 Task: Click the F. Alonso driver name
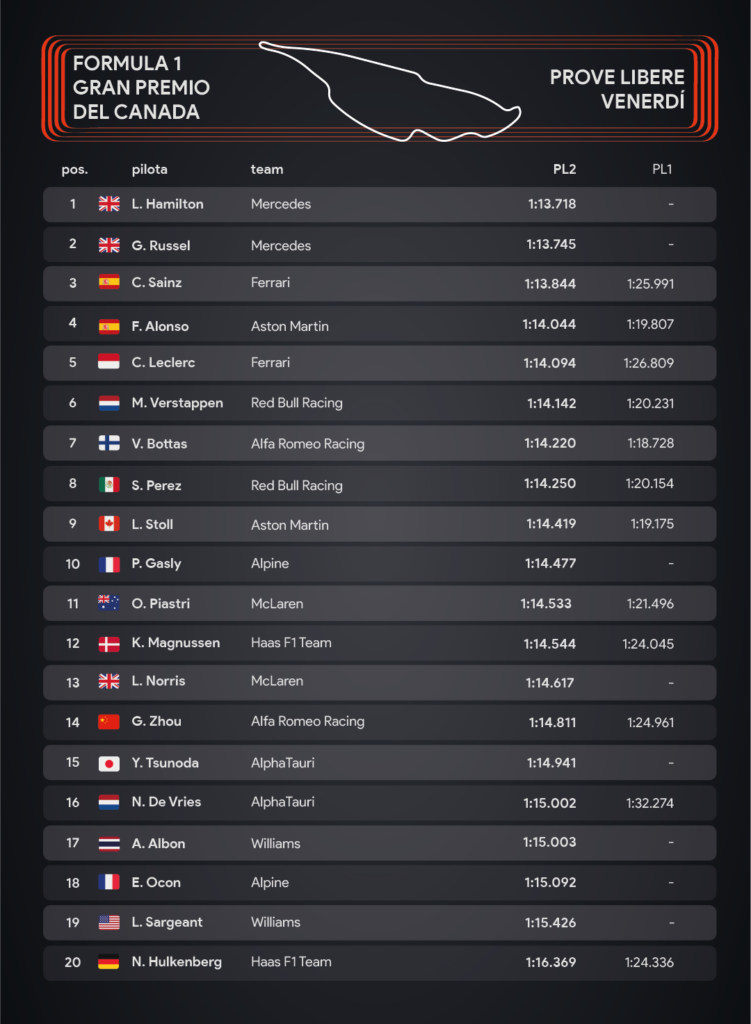point(160,326)
